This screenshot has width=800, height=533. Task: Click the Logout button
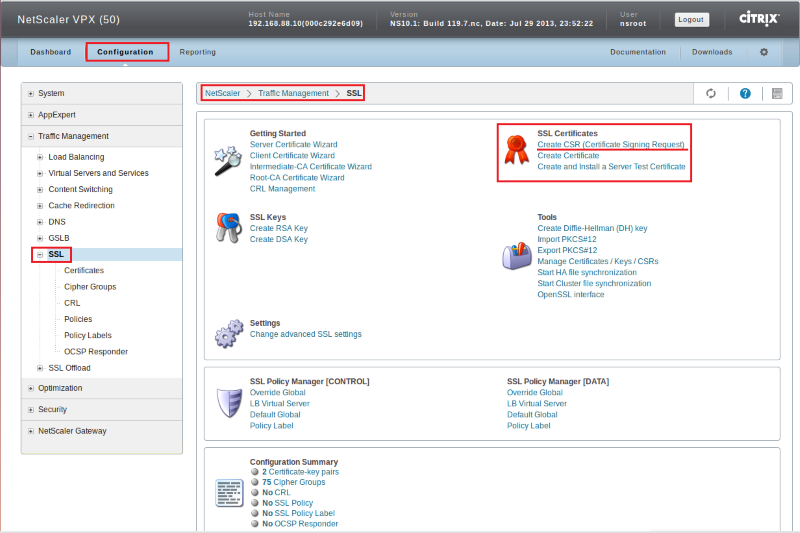coord(691,19)
